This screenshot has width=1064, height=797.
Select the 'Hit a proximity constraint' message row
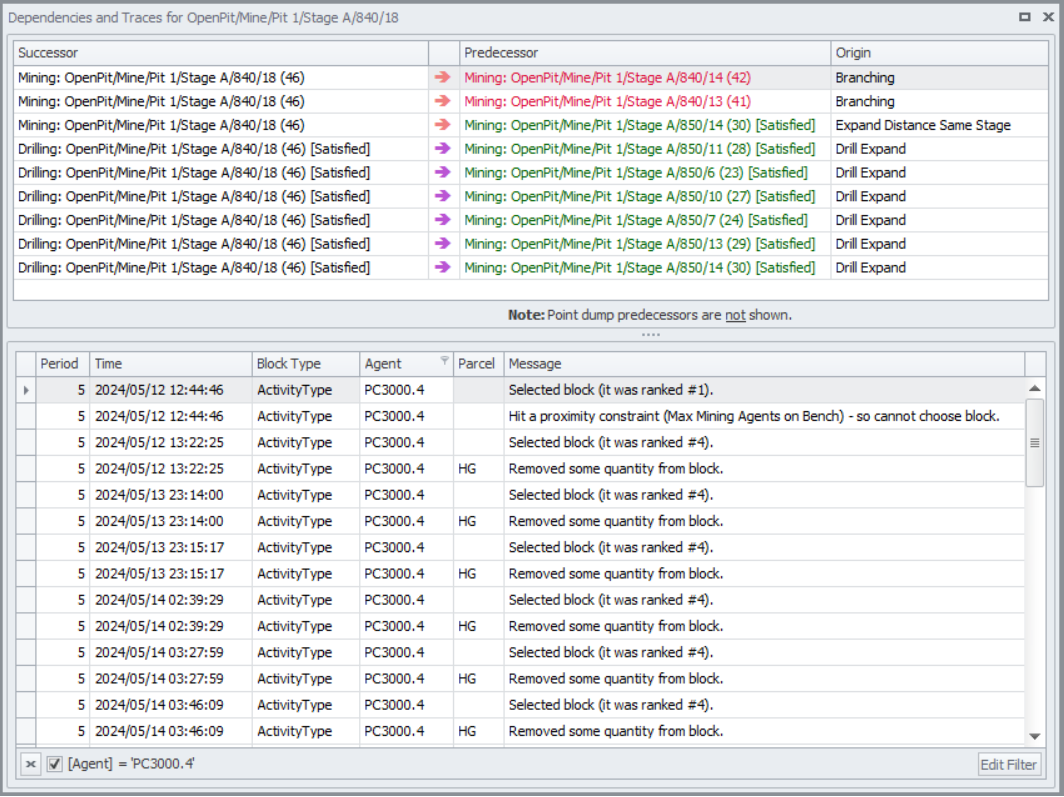point(753,416)
